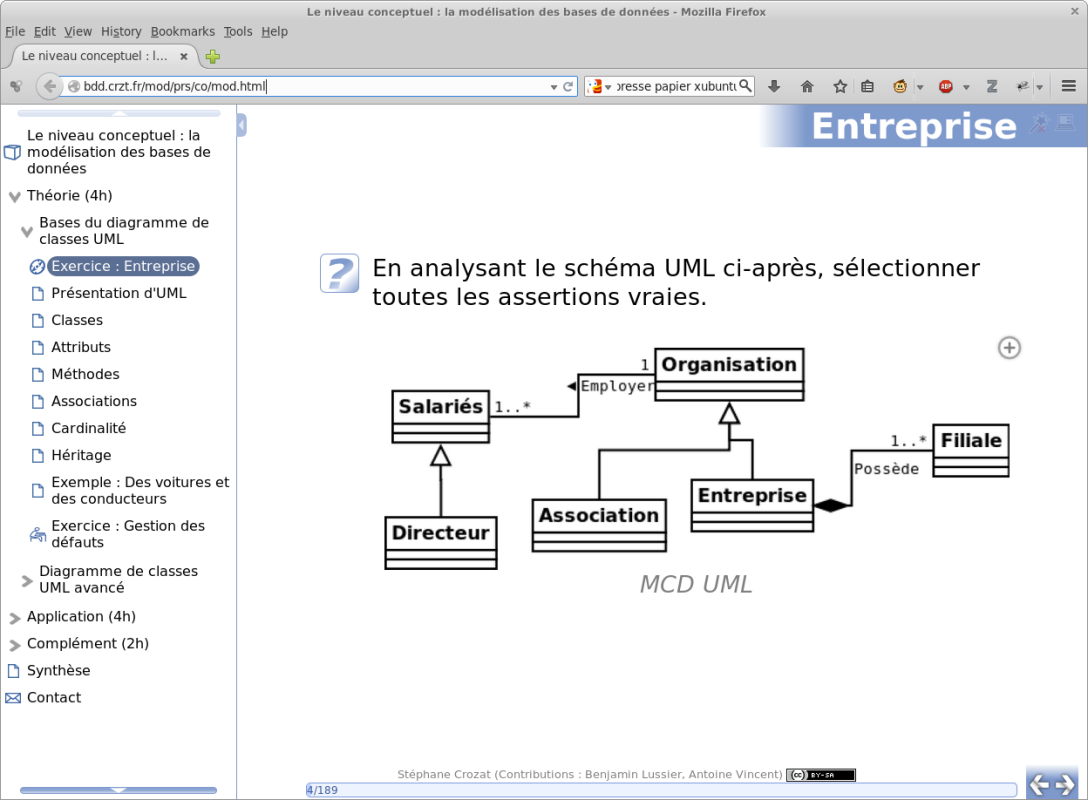Click the page progress bar 4/189

click(661, 790)
